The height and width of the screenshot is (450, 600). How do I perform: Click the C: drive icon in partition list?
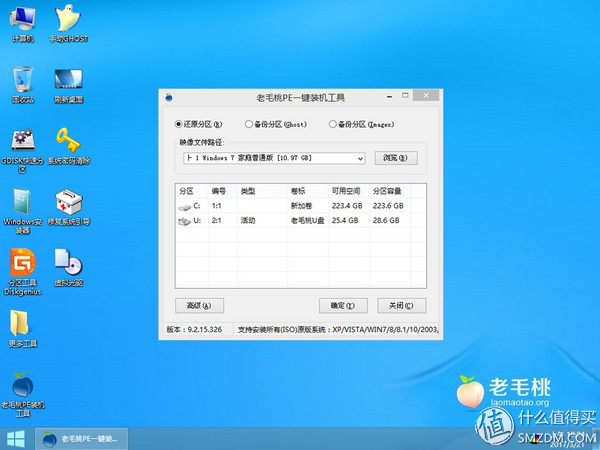click(184, 207)
